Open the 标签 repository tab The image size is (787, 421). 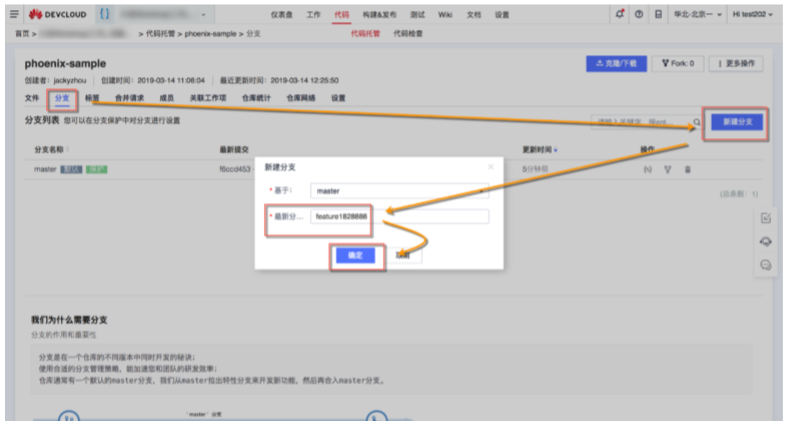92,98
